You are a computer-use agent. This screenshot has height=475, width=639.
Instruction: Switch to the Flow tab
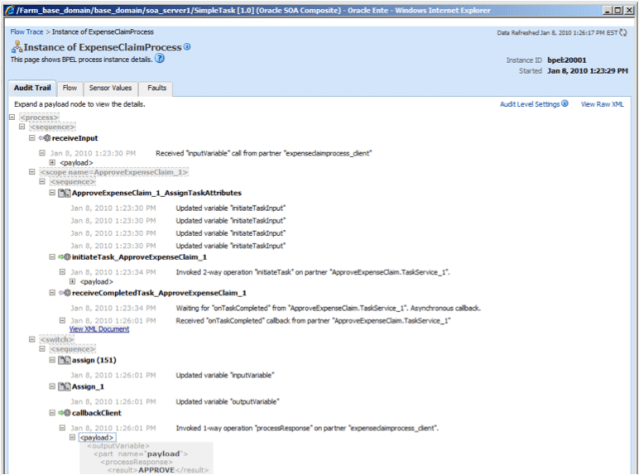pyautogui.click(x=70, y=88)
